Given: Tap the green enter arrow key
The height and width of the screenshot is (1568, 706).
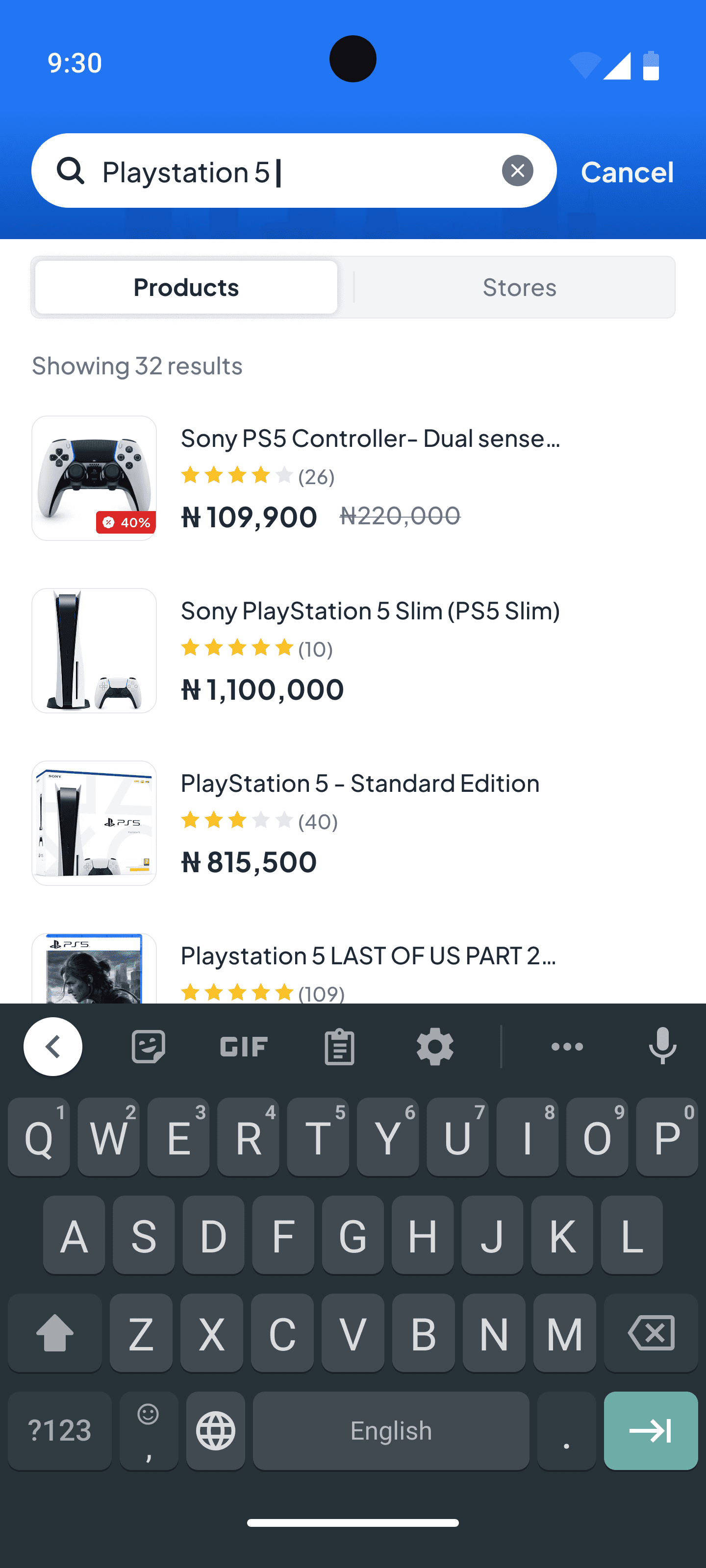Looking at the screenshot, I should point(651,1430).
